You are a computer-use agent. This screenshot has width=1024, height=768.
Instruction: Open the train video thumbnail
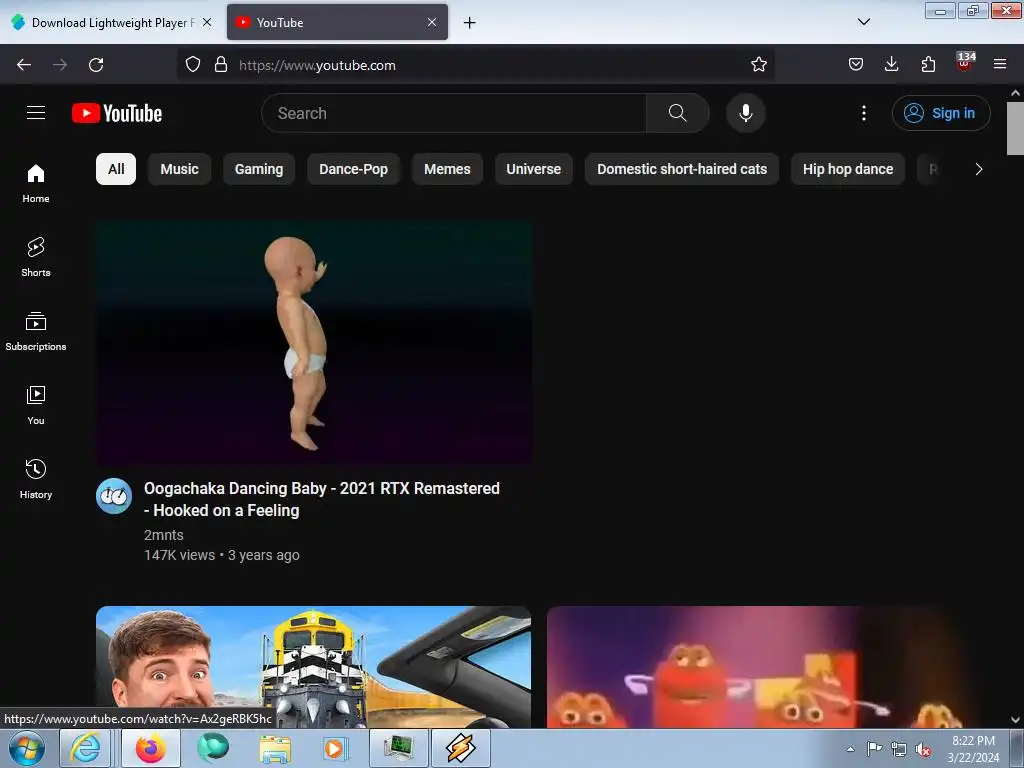coord(313,667)
